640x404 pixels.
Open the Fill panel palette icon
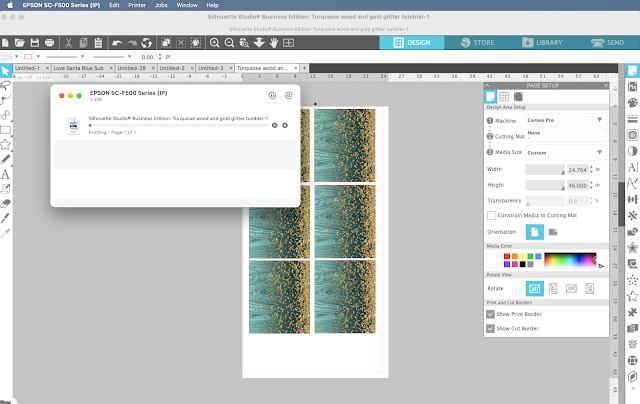coord(632,102)
